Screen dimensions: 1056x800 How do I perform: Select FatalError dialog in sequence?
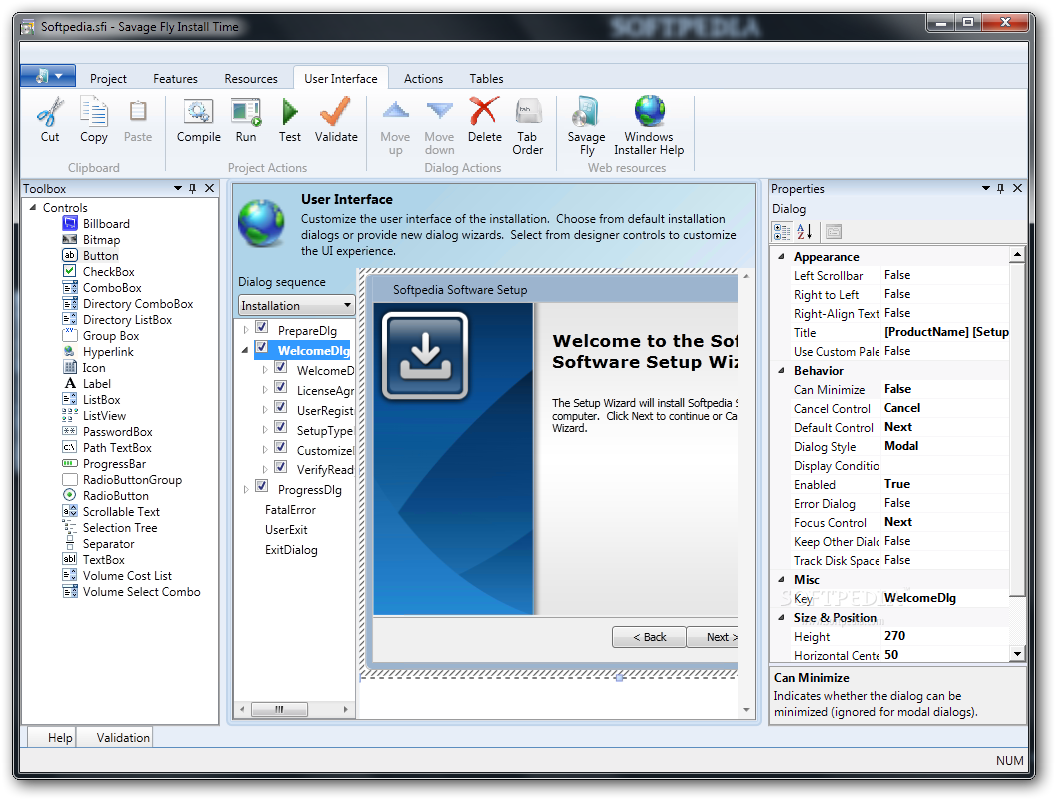click(290, 510)
